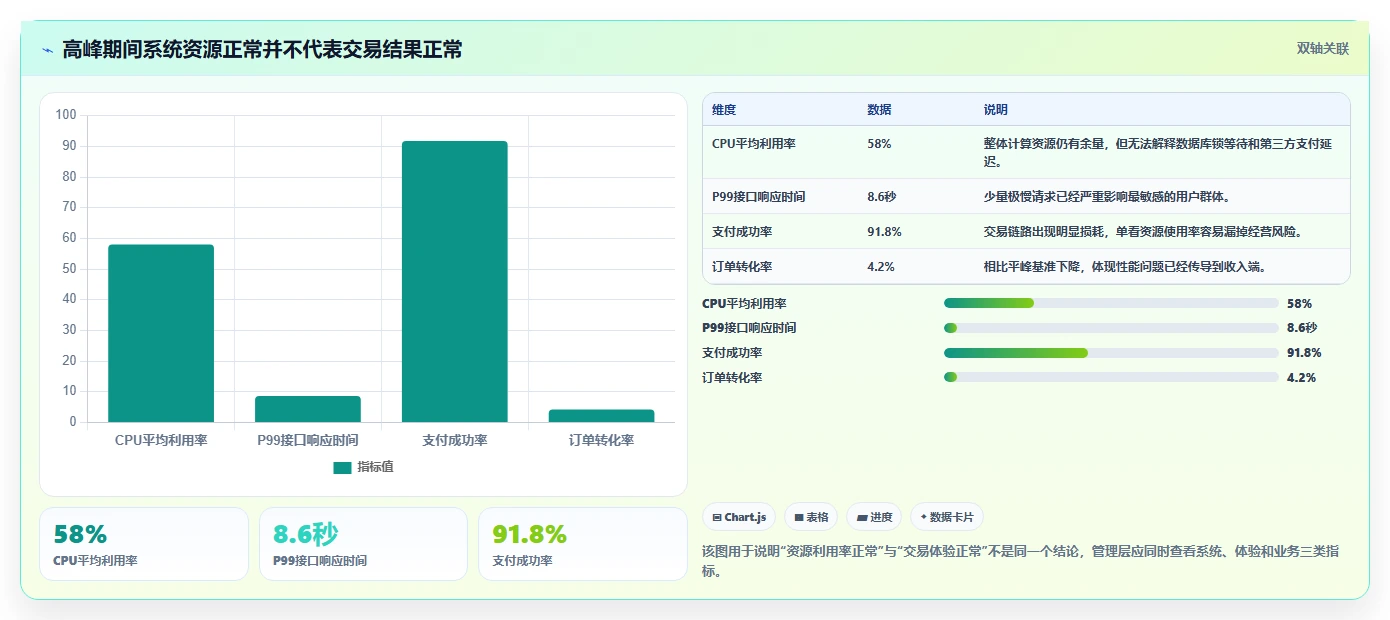Click the 支付成功率 x-axis label
1390x620 pixels.
(x=455, y=440)
